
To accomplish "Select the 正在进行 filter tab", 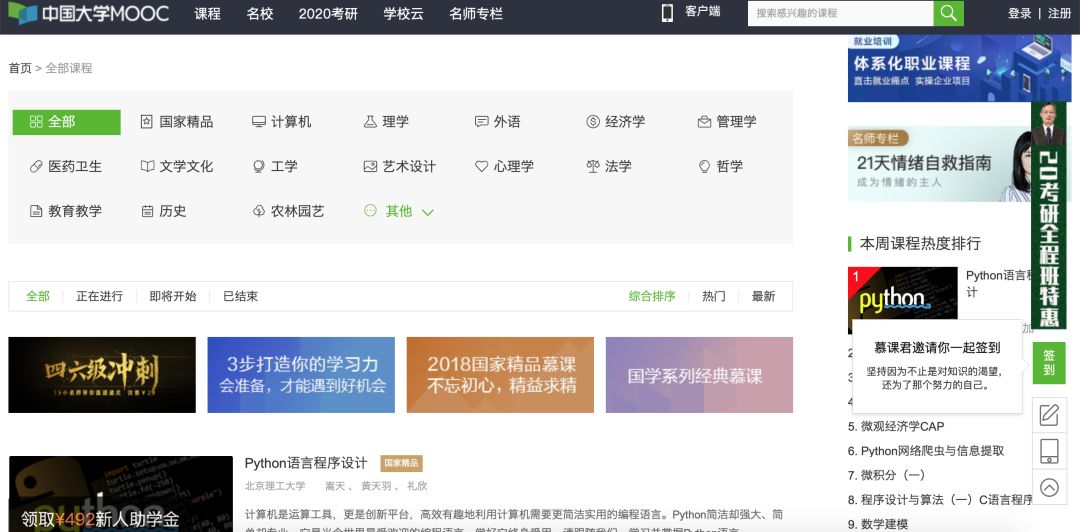I will pos(99,296).
